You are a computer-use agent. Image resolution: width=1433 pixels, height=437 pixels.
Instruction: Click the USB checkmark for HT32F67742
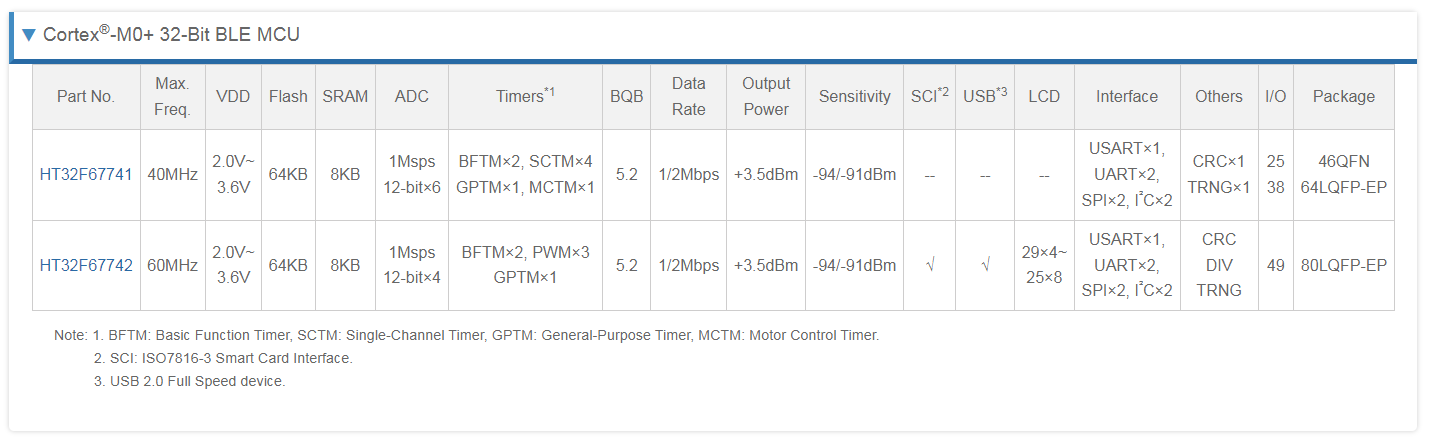(985, 266)
